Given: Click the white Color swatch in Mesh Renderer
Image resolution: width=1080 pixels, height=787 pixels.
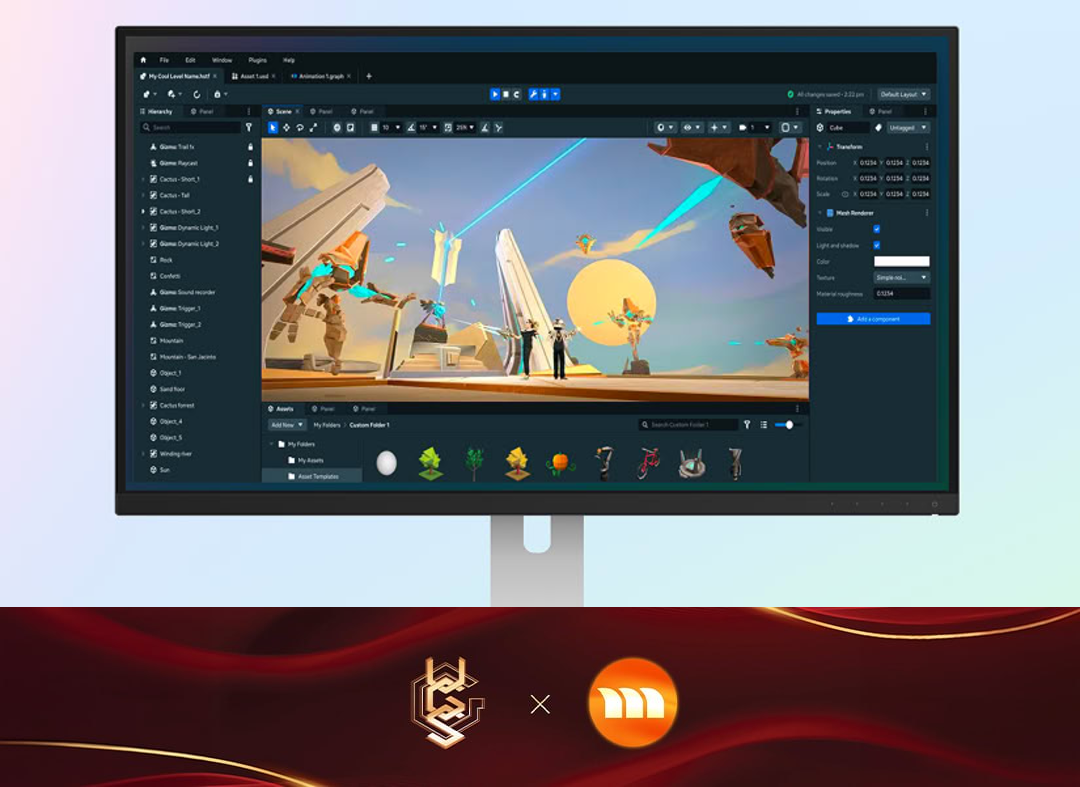Looking at the screenshot, I should coord(902,262).
